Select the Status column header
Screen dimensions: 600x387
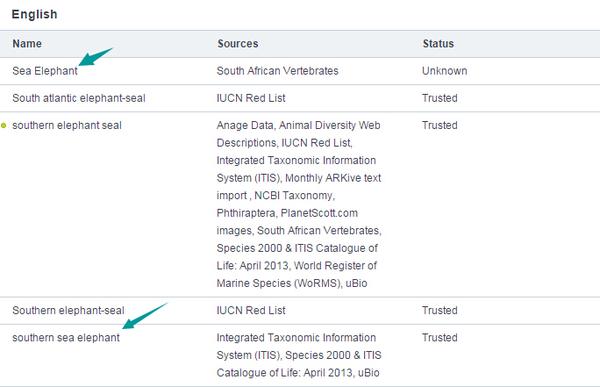438,44
